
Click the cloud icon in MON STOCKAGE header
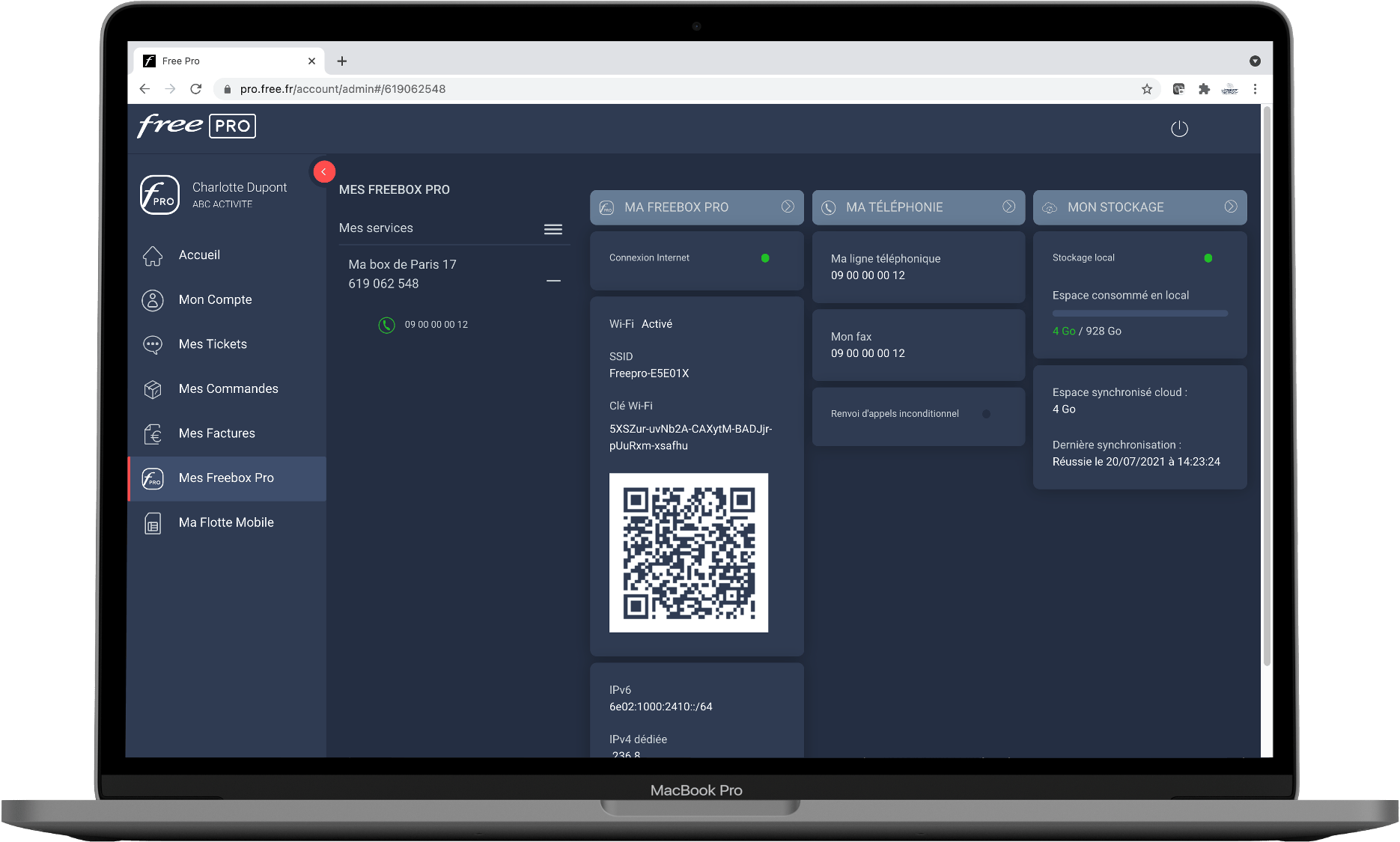coord(1050,208)
